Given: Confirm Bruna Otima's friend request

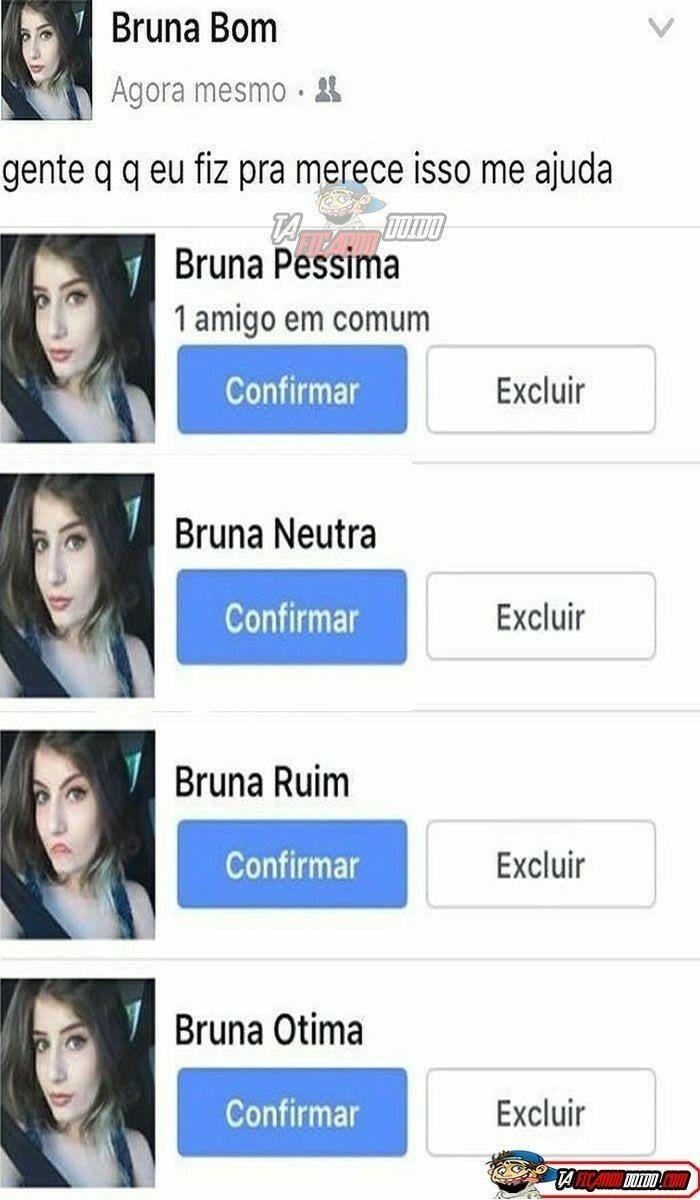Looking at the screenshot, I should (x=292, y=1112).
